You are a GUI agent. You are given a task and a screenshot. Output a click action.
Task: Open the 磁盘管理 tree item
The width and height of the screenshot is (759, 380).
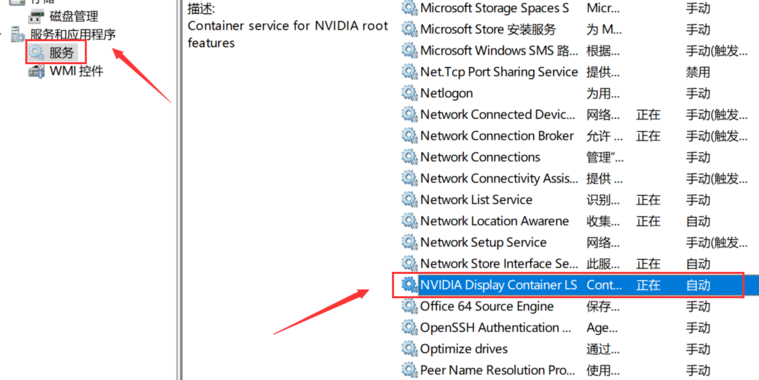point(74,16)
